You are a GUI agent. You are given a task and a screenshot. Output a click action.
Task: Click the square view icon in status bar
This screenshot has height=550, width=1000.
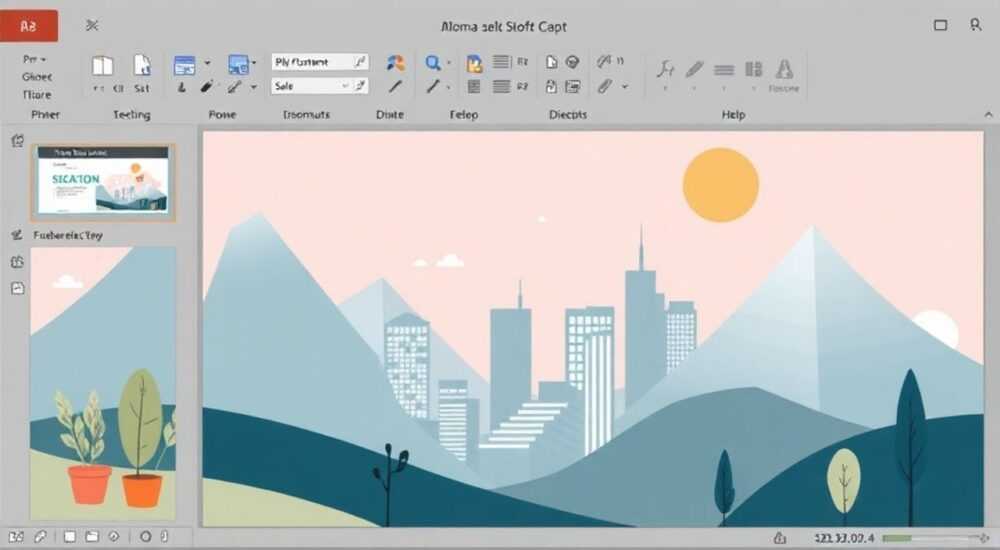(x=70, y=537)
